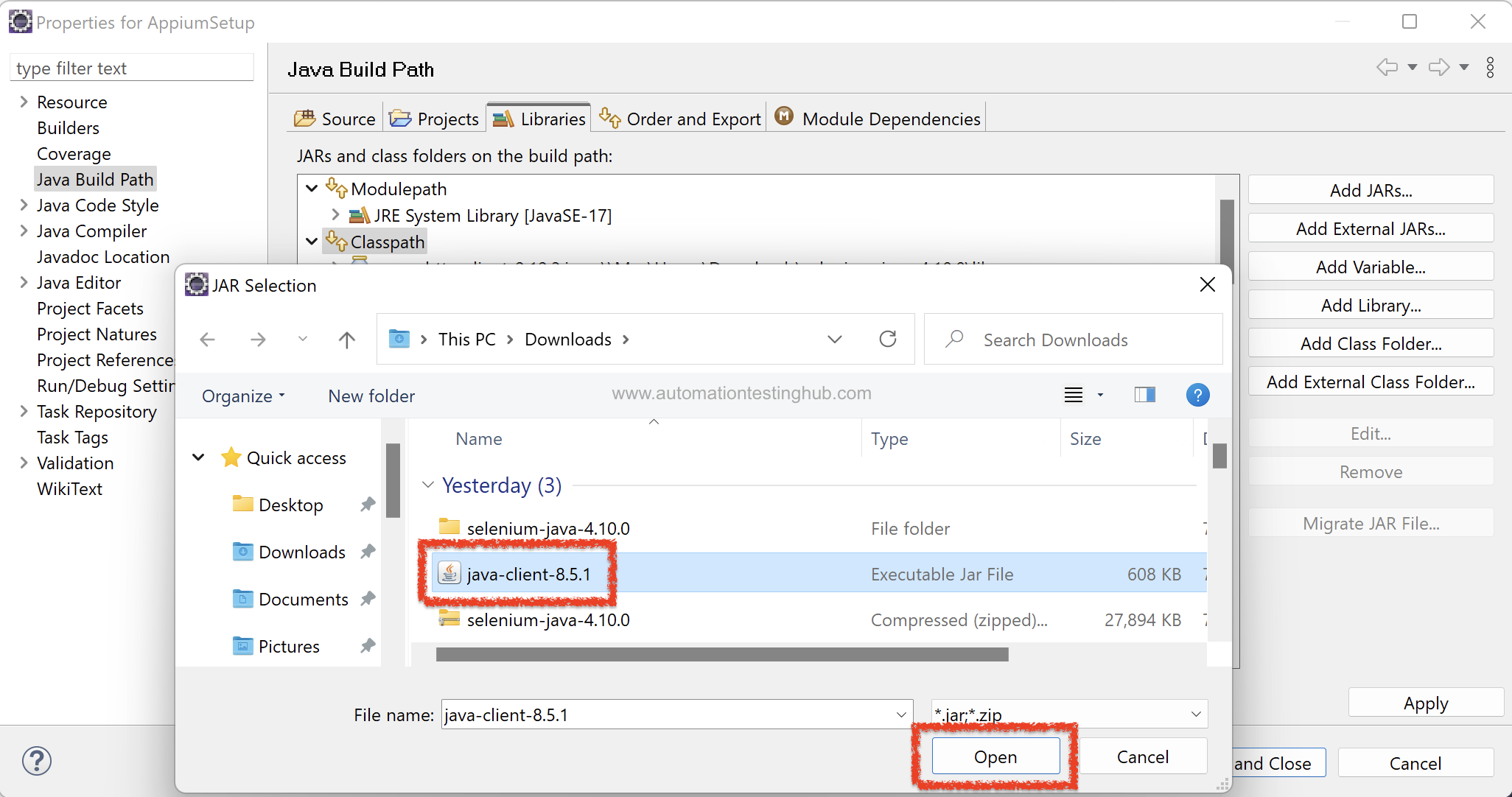Screen dimensions: 1512x797
Task: Select Java Editor in properties tree
Action: (x=79, y=282)
